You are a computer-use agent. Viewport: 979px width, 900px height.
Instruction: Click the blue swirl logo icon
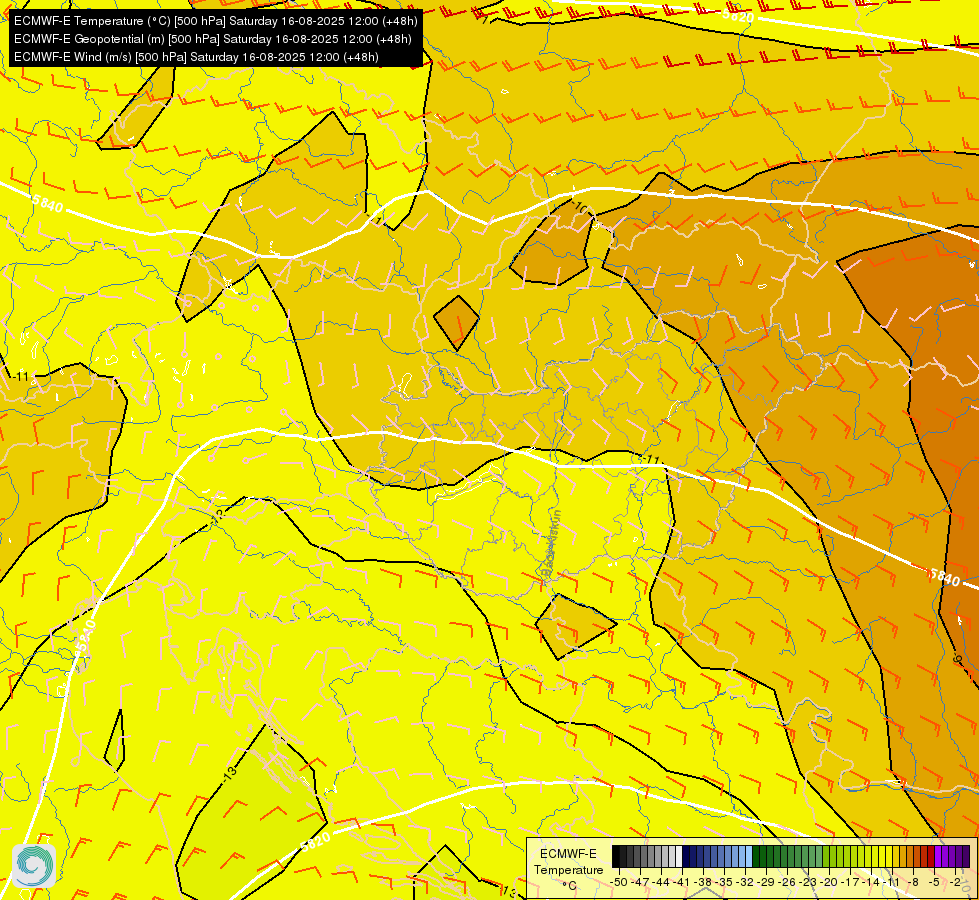[34, 865]
